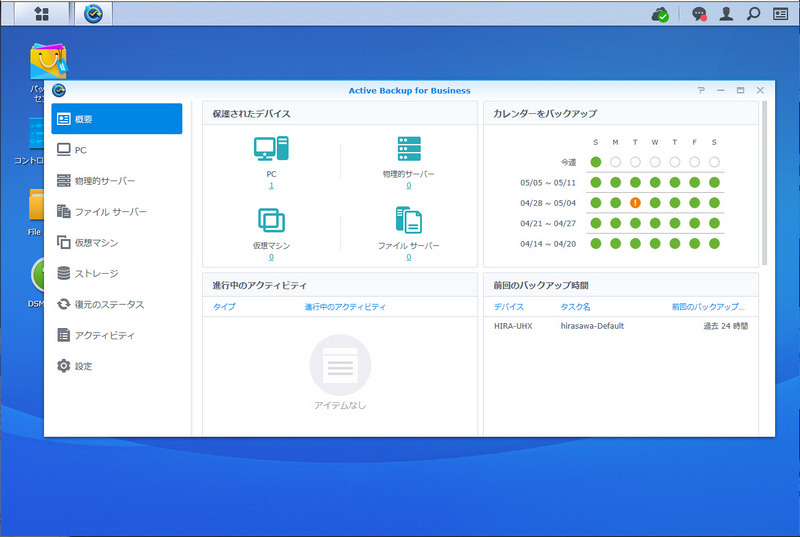The width and height of the screenshot is (800, 537).
Task: Open 設定 in the sidebar
Action: (x=117, y=366)
